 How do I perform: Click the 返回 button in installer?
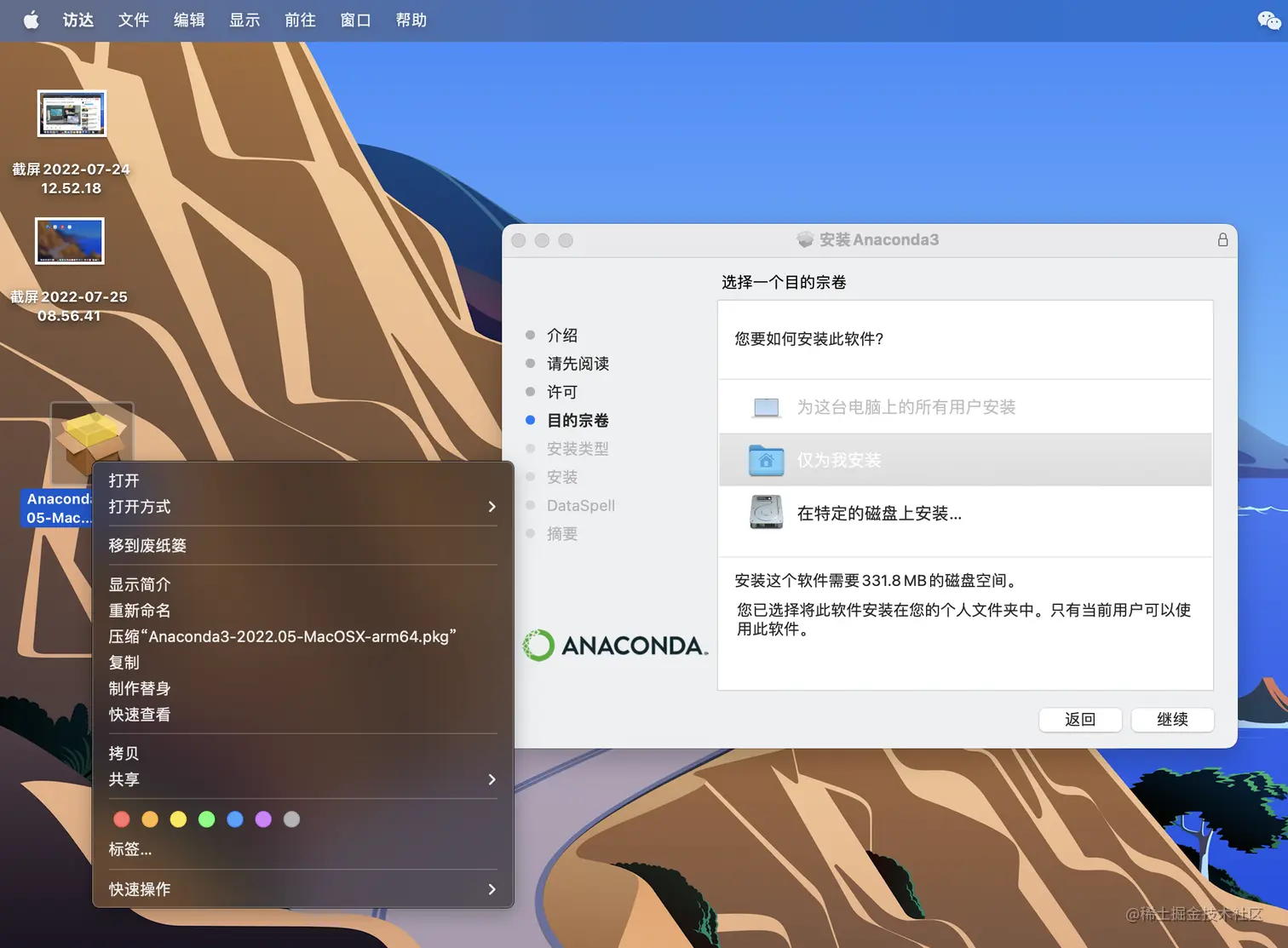pos(1080,720)
